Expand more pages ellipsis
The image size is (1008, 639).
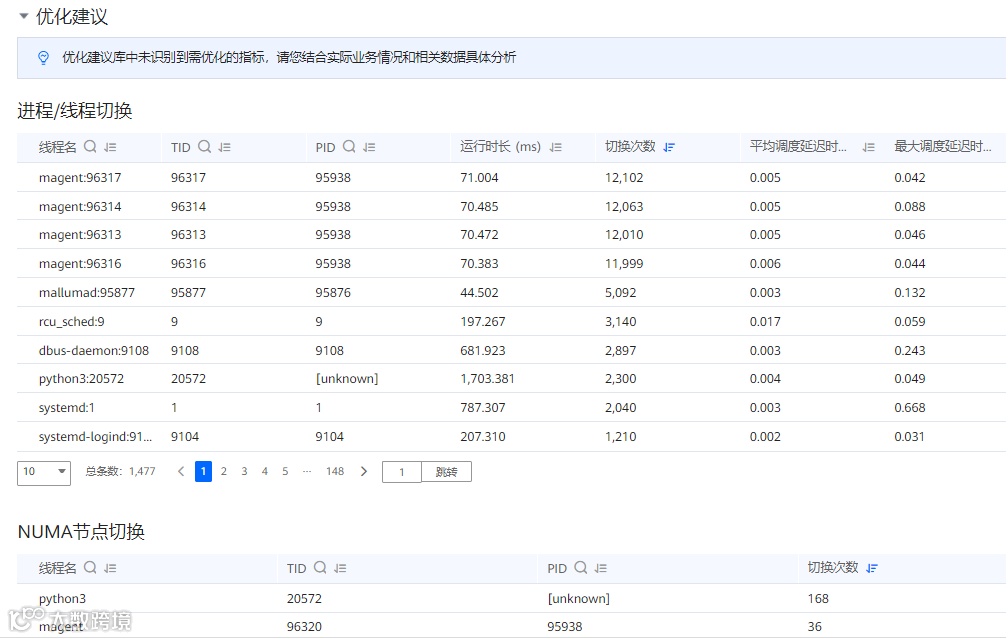click(307, 472)
